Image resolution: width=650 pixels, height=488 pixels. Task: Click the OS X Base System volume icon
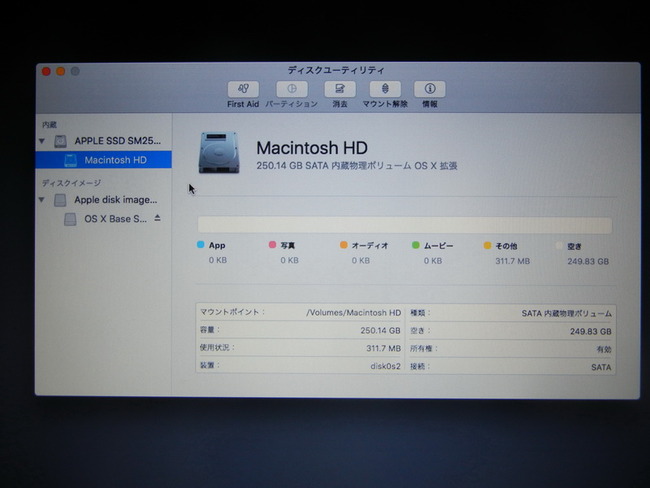click(70, 219)
